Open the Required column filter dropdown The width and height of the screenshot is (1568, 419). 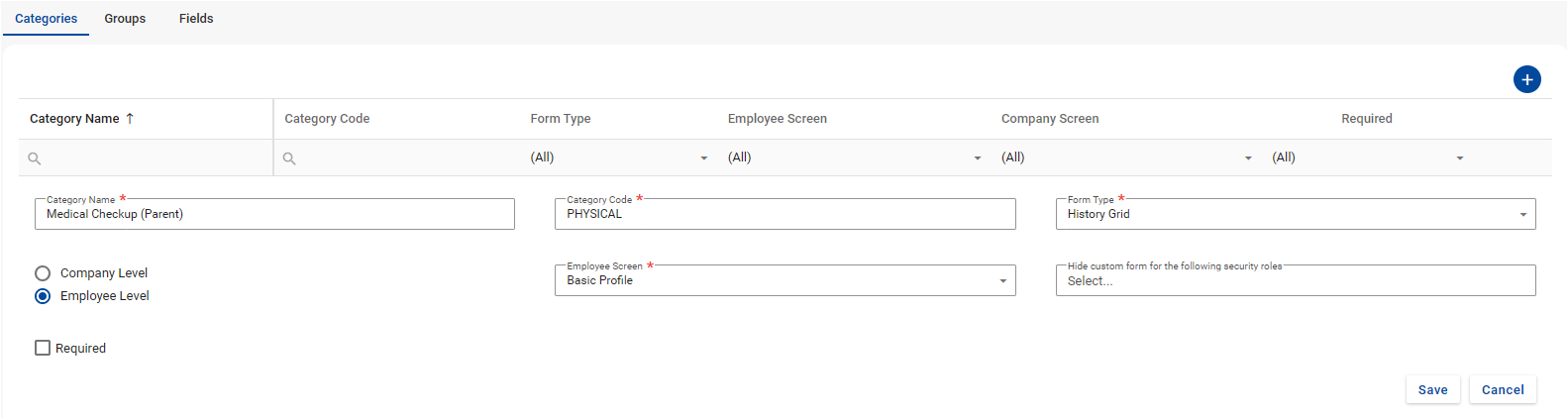tap(1460, 158)
